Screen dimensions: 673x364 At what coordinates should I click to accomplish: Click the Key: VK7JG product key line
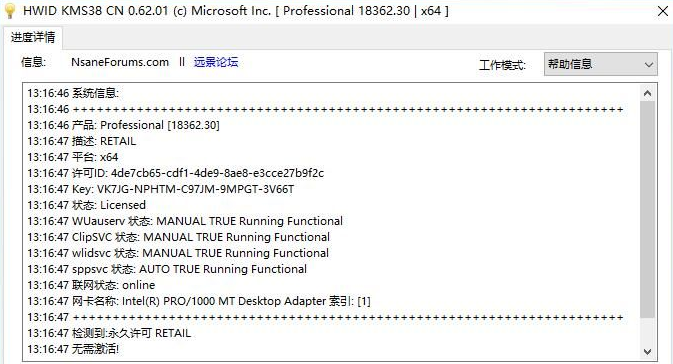point(161,189)
